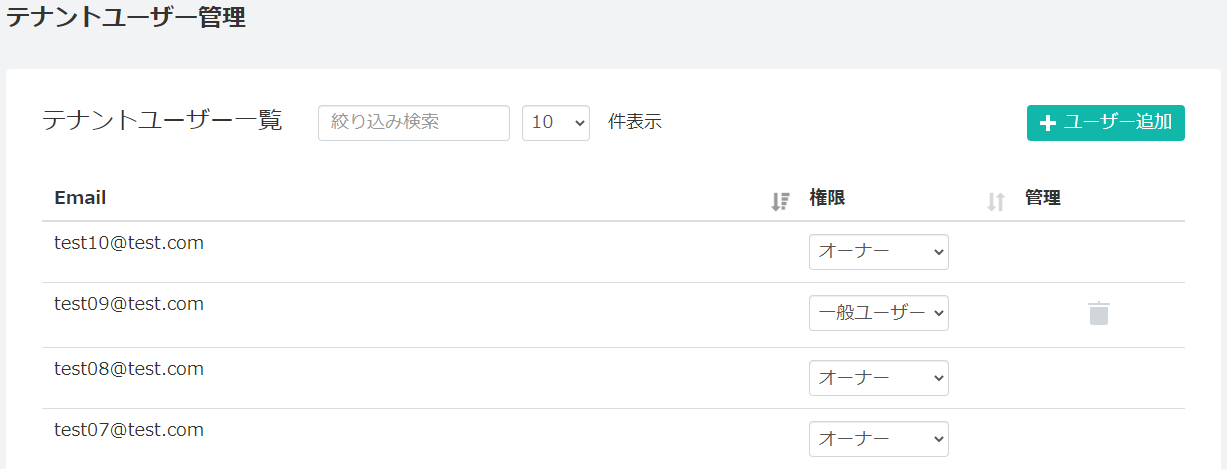The height and width of the screenshot is (469, 1227).
Task: Click the ユーザー追加 button
Action: (1106, 123)
